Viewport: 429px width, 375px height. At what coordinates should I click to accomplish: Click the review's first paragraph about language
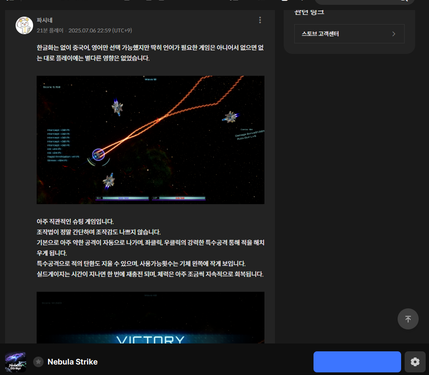tap(150, 53)
